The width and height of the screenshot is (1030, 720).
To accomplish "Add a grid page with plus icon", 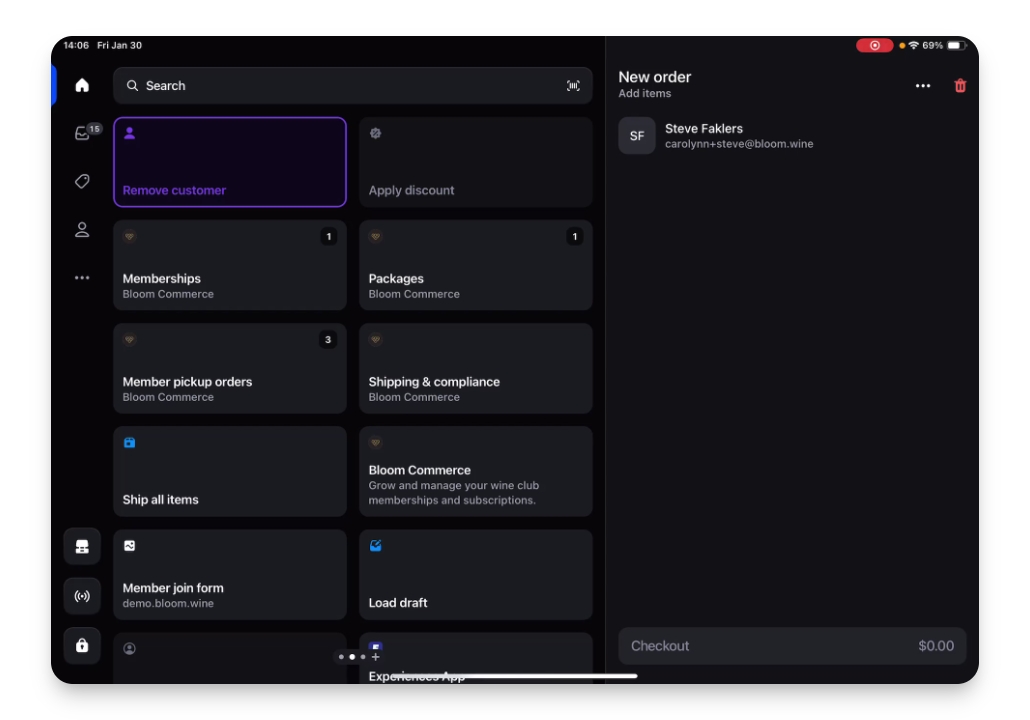I will [x=376, y=656].
